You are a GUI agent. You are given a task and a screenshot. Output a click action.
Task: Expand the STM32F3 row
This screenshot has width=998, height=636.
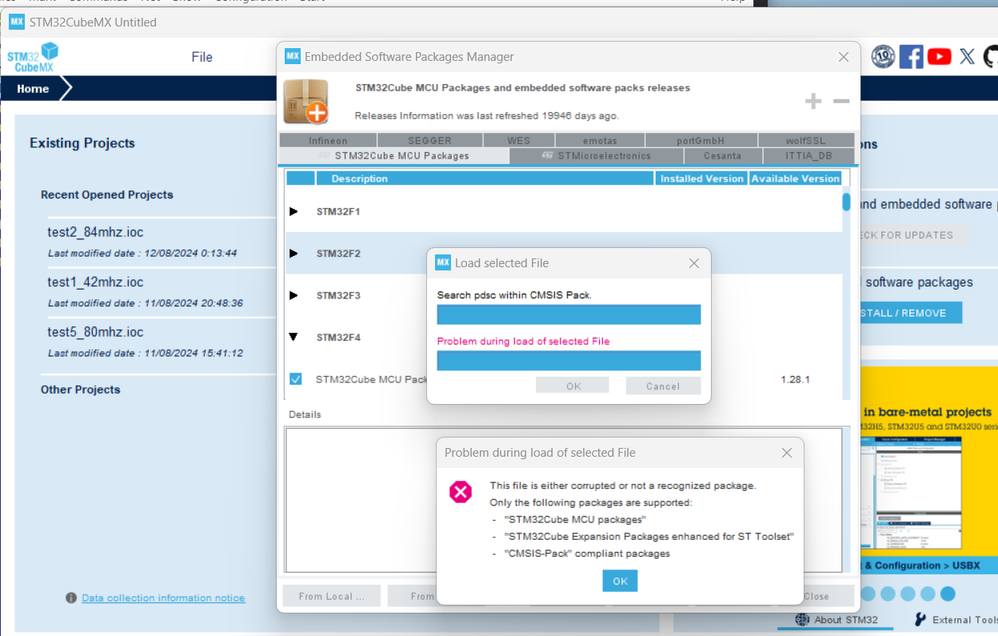293,295
